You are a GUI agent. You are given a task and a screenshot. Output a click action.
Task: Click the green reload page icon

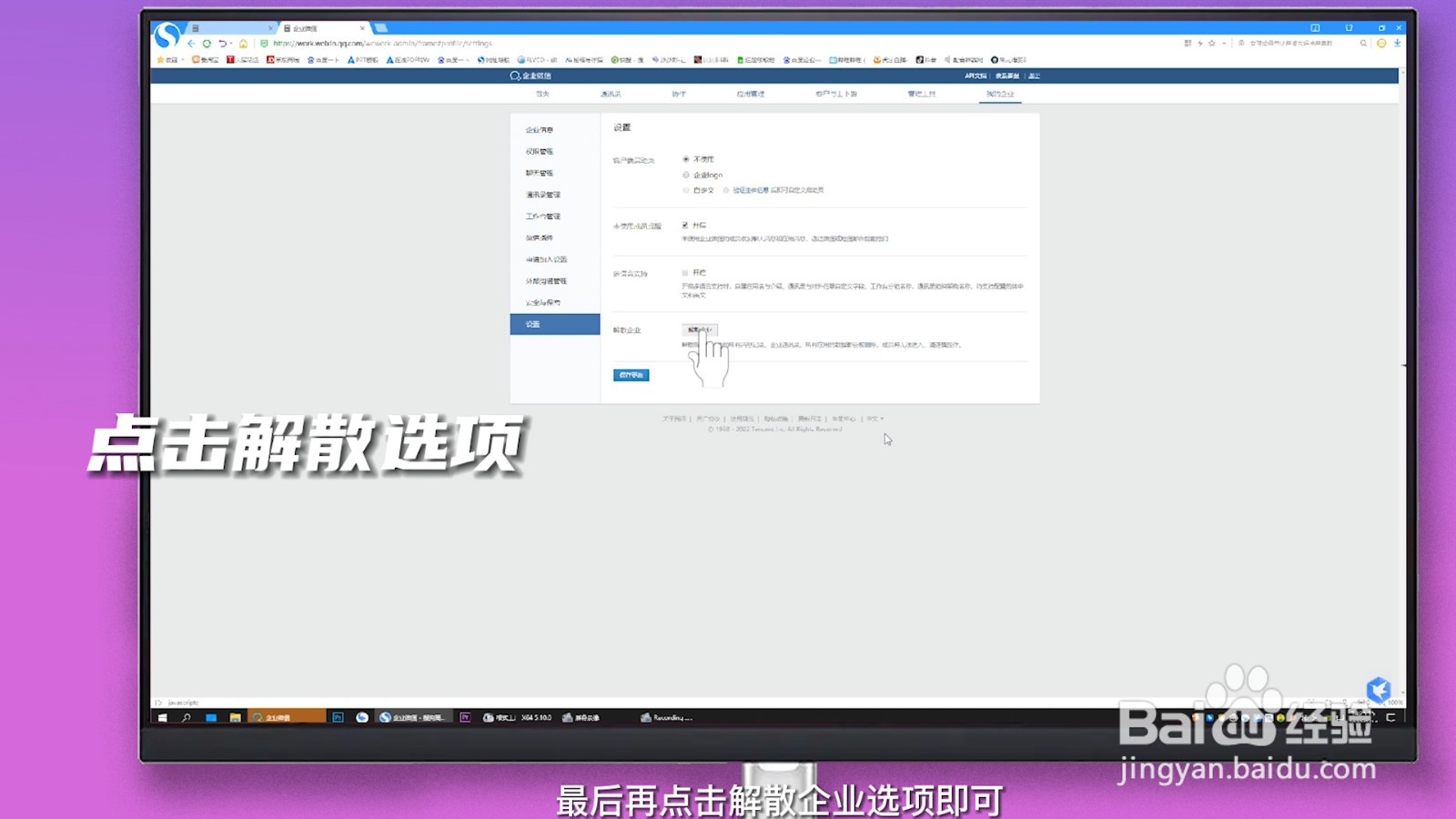pyautogui.click(x=207, y=43)
